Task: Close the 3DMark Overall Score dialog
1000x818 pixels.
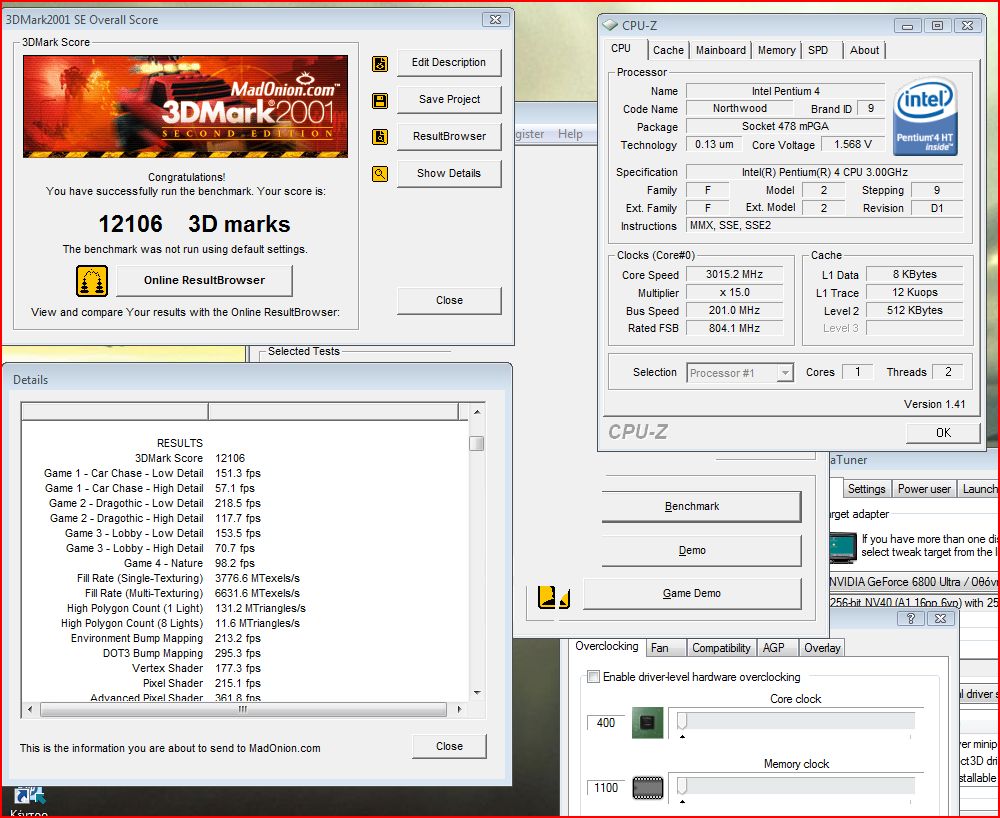Action: pyautogui.click(x=449, y=300)
